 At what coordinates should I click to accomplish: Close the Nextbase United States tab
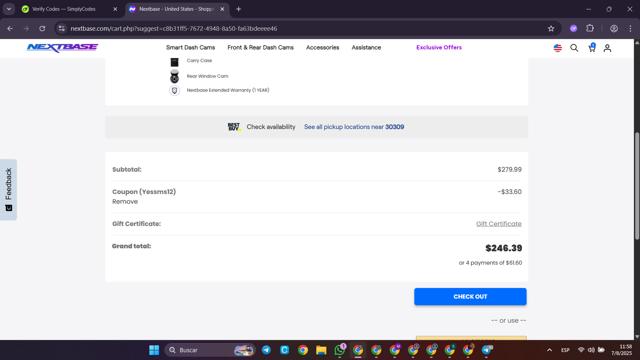(222, 9)
